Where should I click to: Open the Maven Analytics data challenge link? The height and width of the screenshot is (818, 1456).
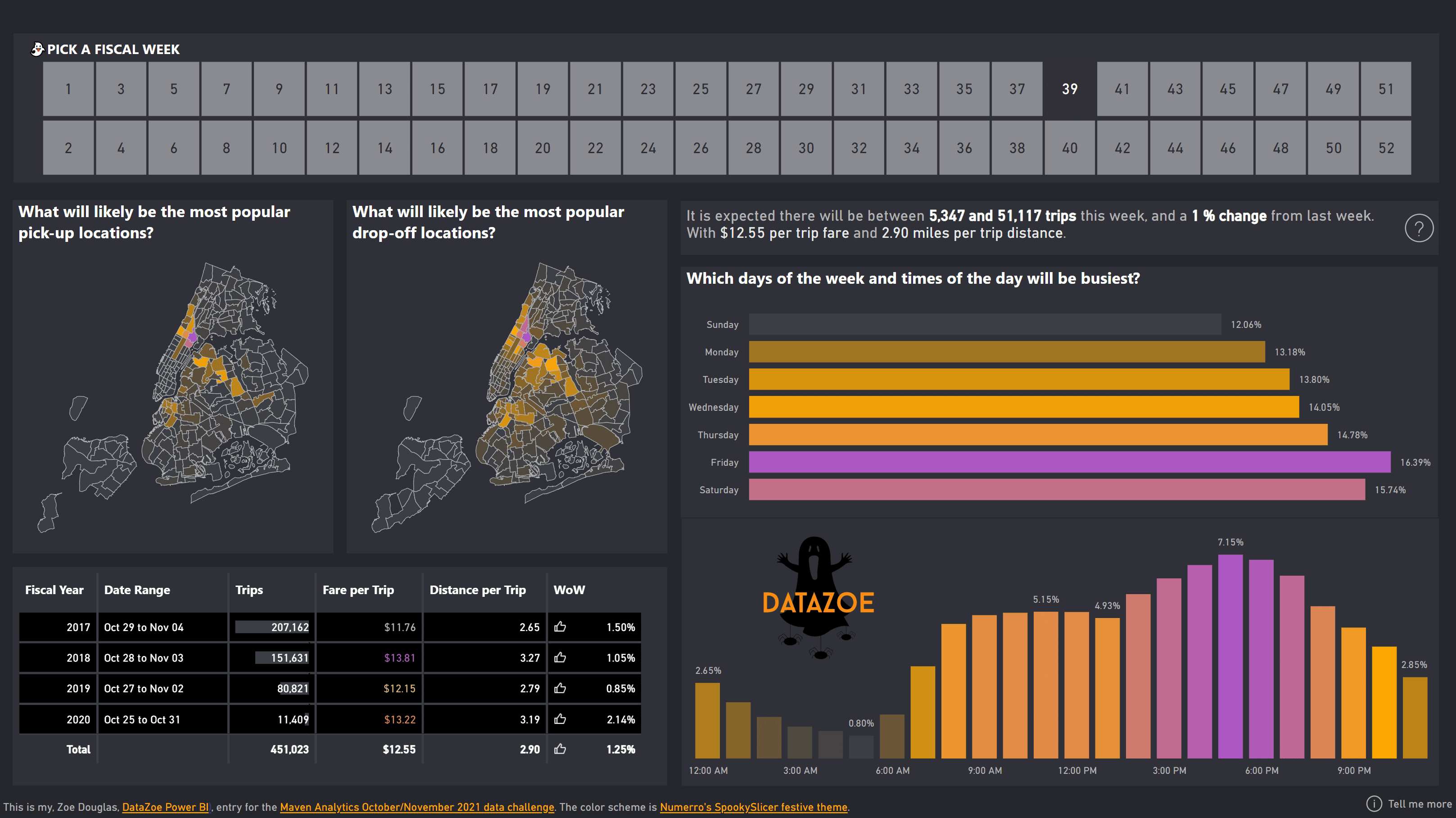tap(416, 807)
